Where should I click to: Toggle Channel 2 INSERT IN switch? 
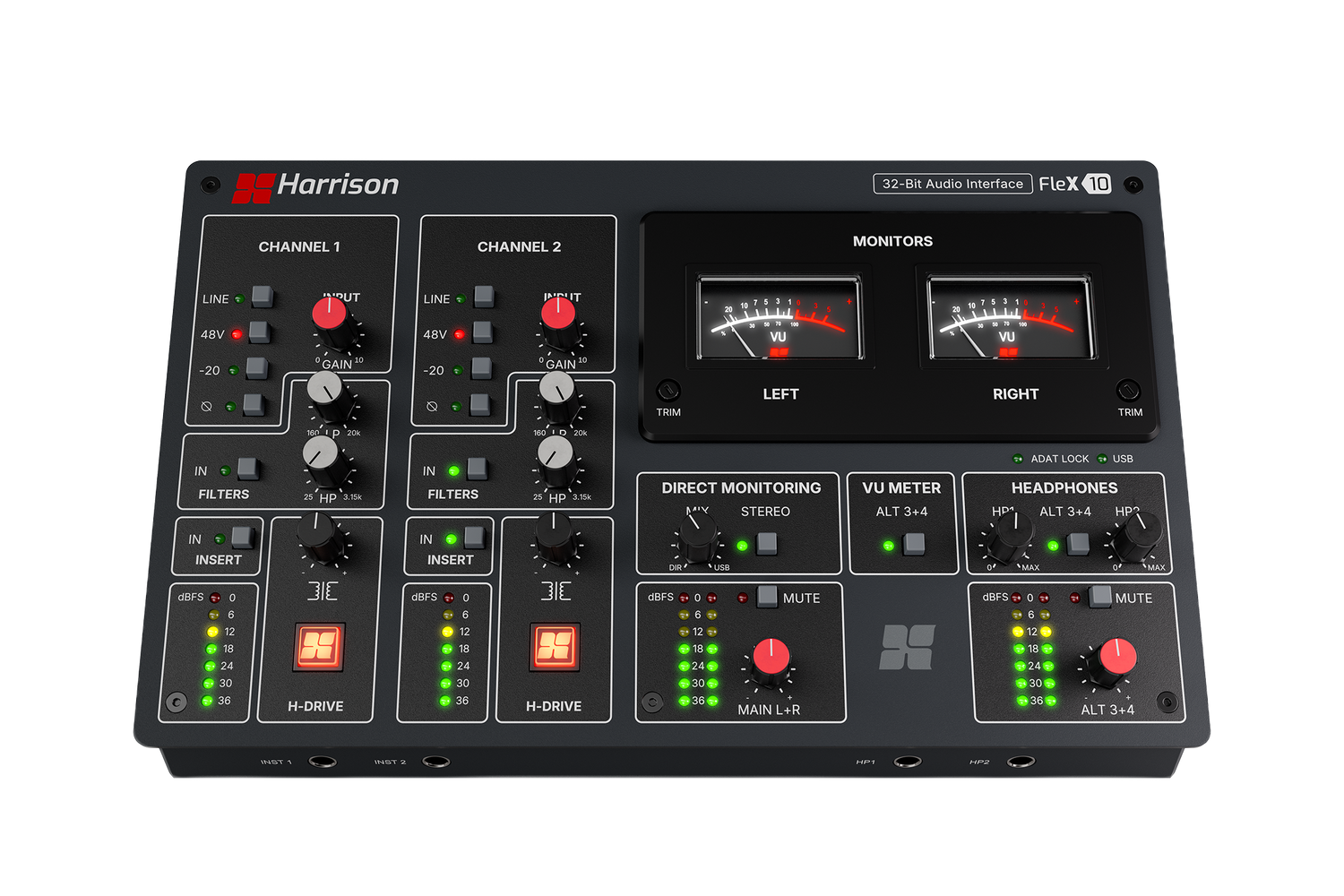(x=474, y=538)
